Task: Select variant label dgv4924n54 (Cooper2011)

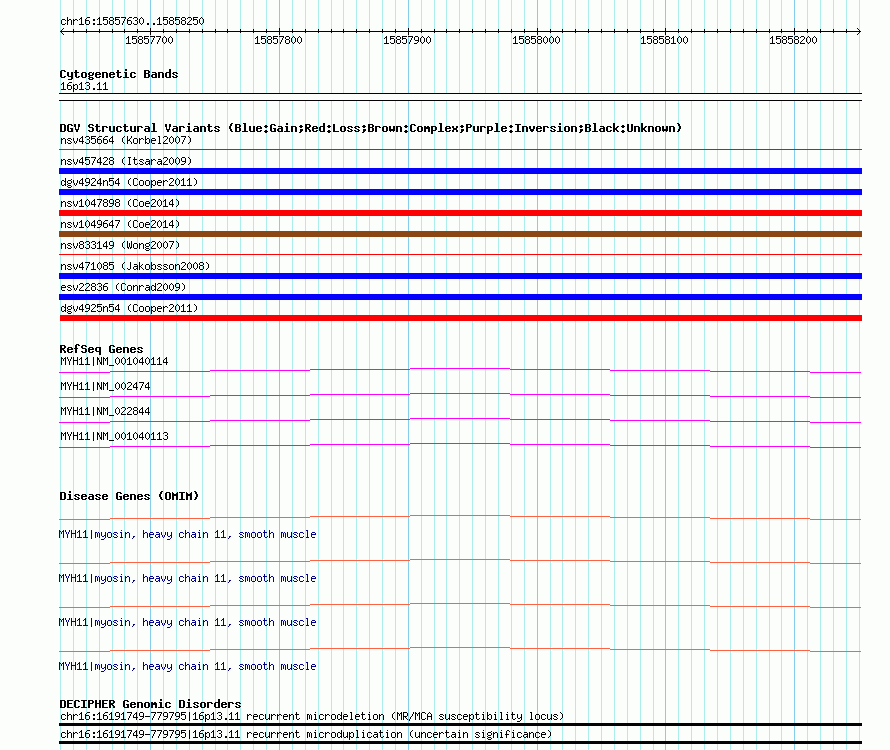Action: 129,182
